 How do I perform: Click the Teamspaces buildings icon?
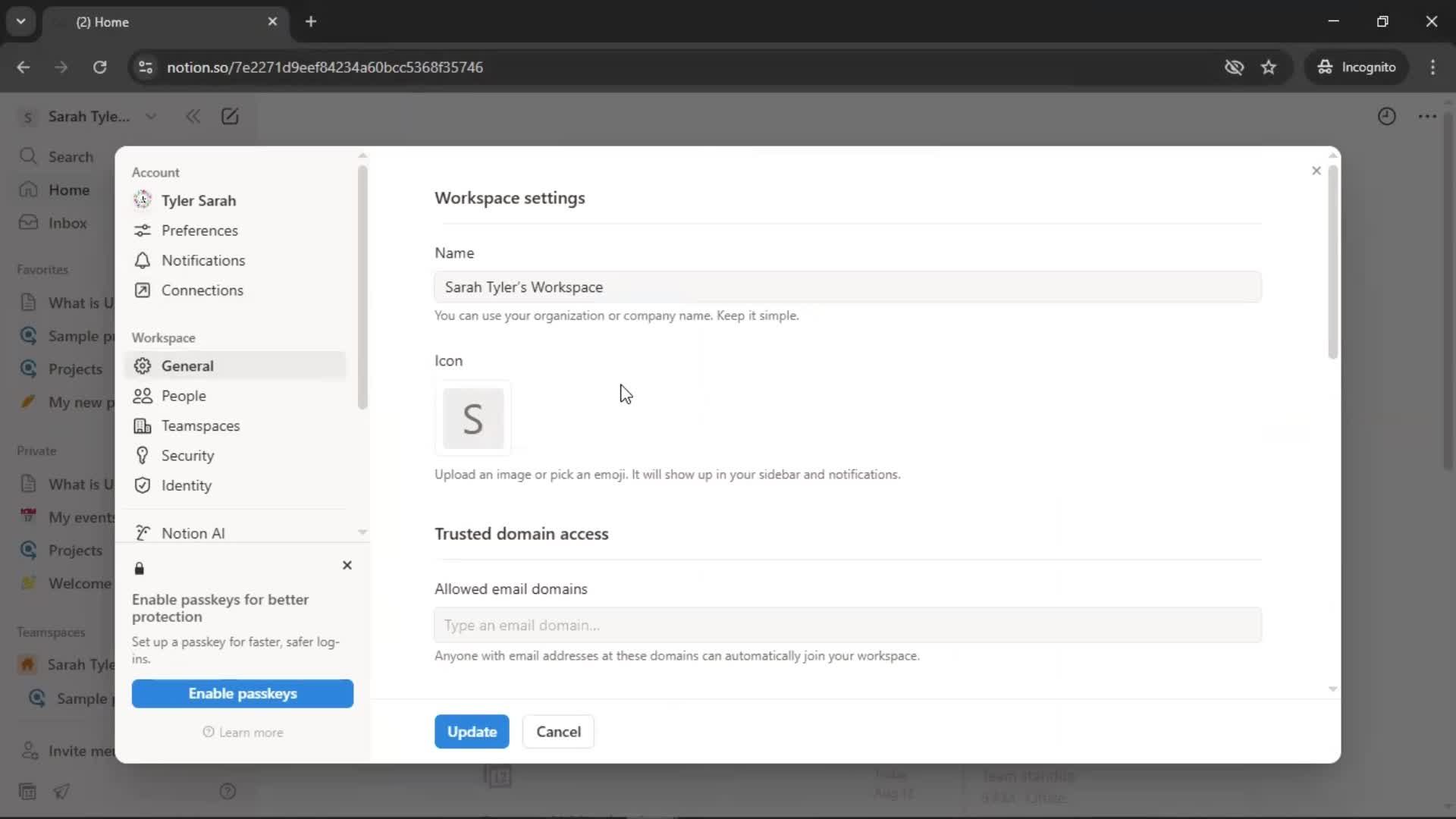coord(142,425)
